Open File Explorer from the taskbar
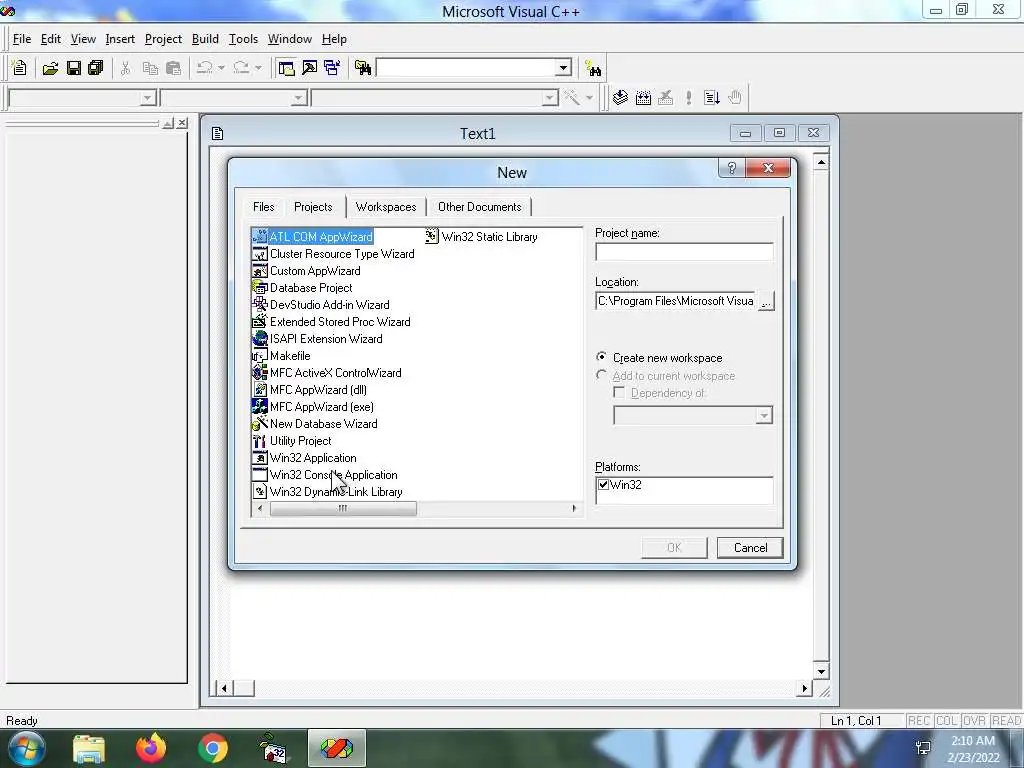The height and width of the screenshot is (768, 1024). point(89,748)
